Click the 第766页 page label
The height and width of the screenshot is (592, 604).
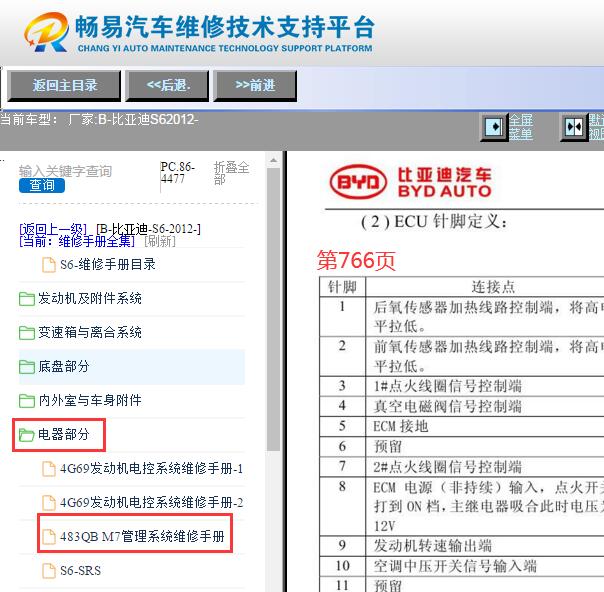point(356,261)
